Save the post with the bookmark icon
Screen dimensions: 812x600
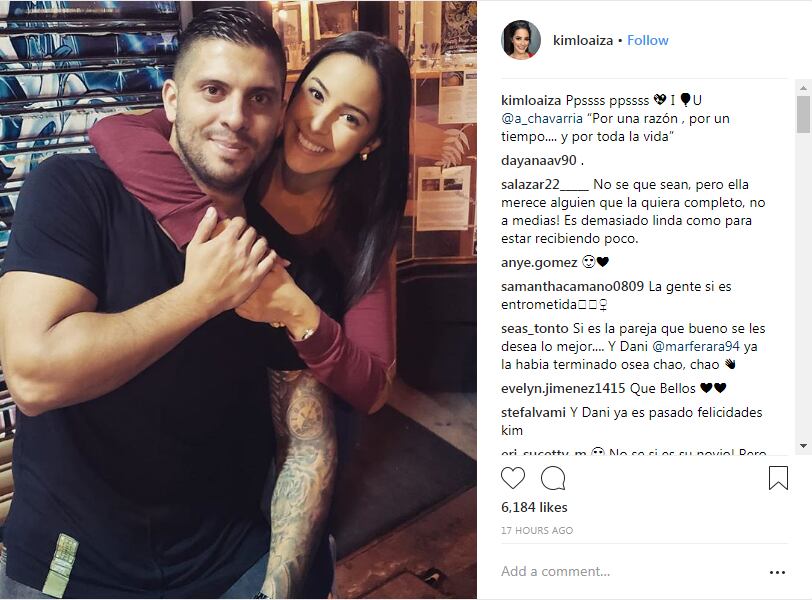(x=778, y=478)
